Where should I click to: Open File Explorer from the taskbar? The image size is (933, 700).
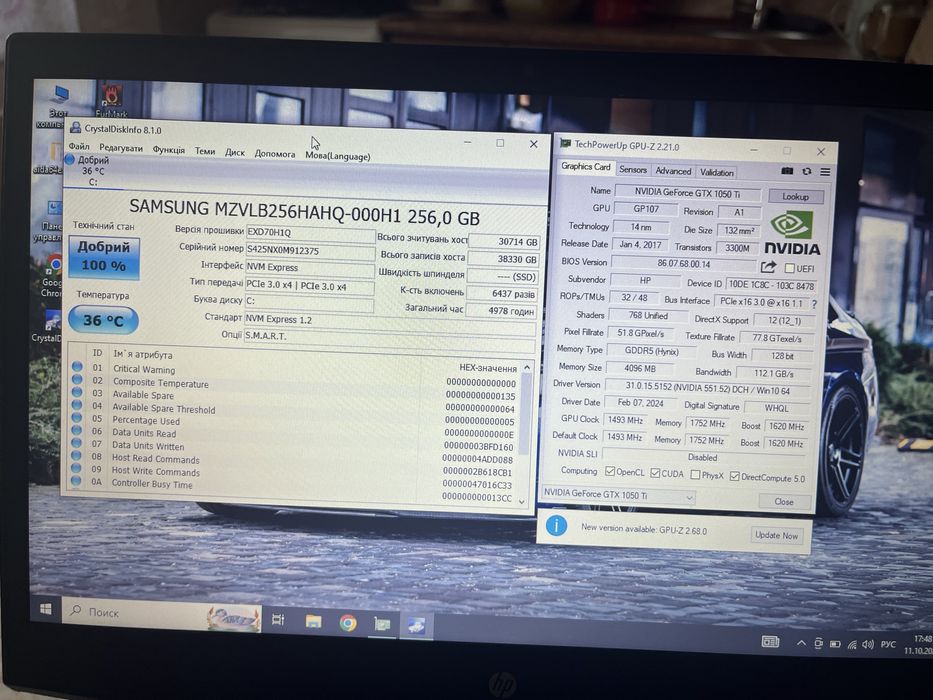click(x=314, y=622)
